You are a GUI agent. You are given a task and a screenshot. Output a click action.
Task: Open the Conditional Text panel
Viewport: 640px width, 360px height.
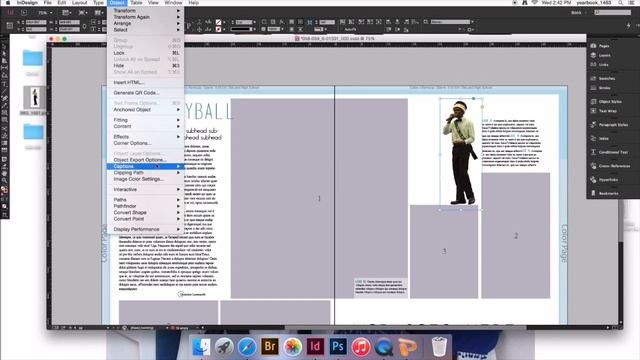[x=608, y=152]
